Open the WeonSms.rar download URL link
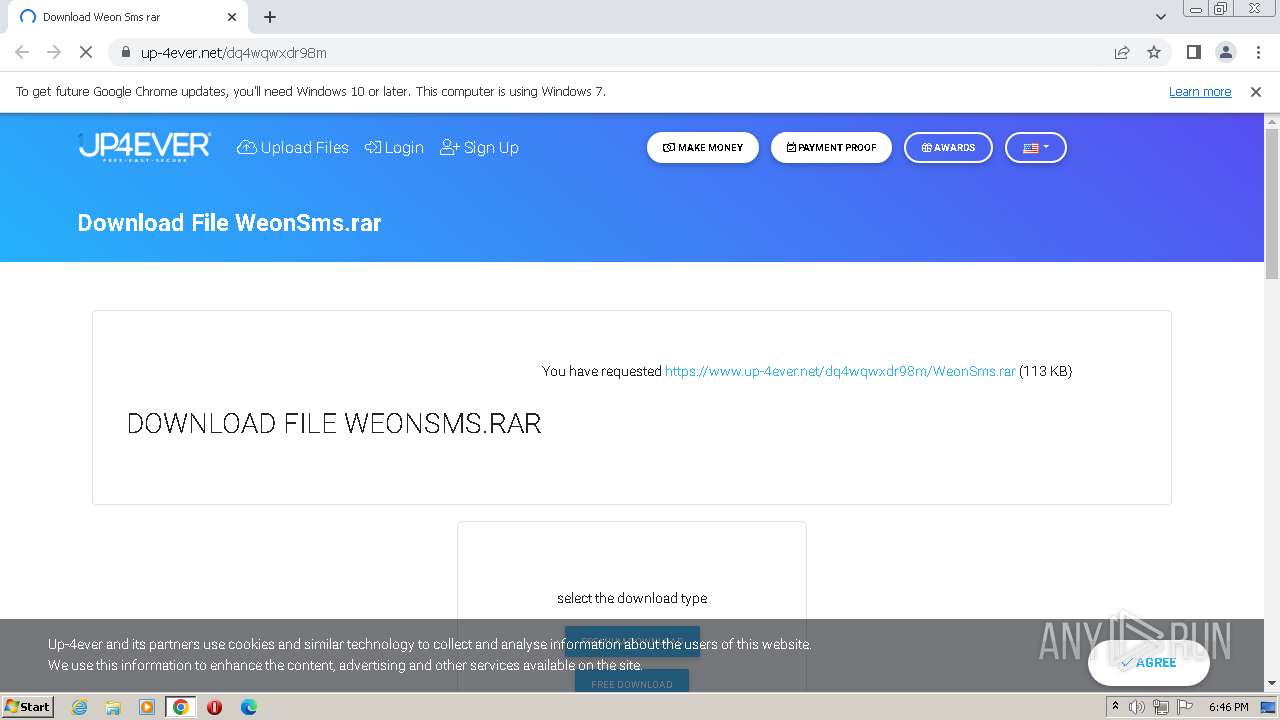 tap(840, 371)
